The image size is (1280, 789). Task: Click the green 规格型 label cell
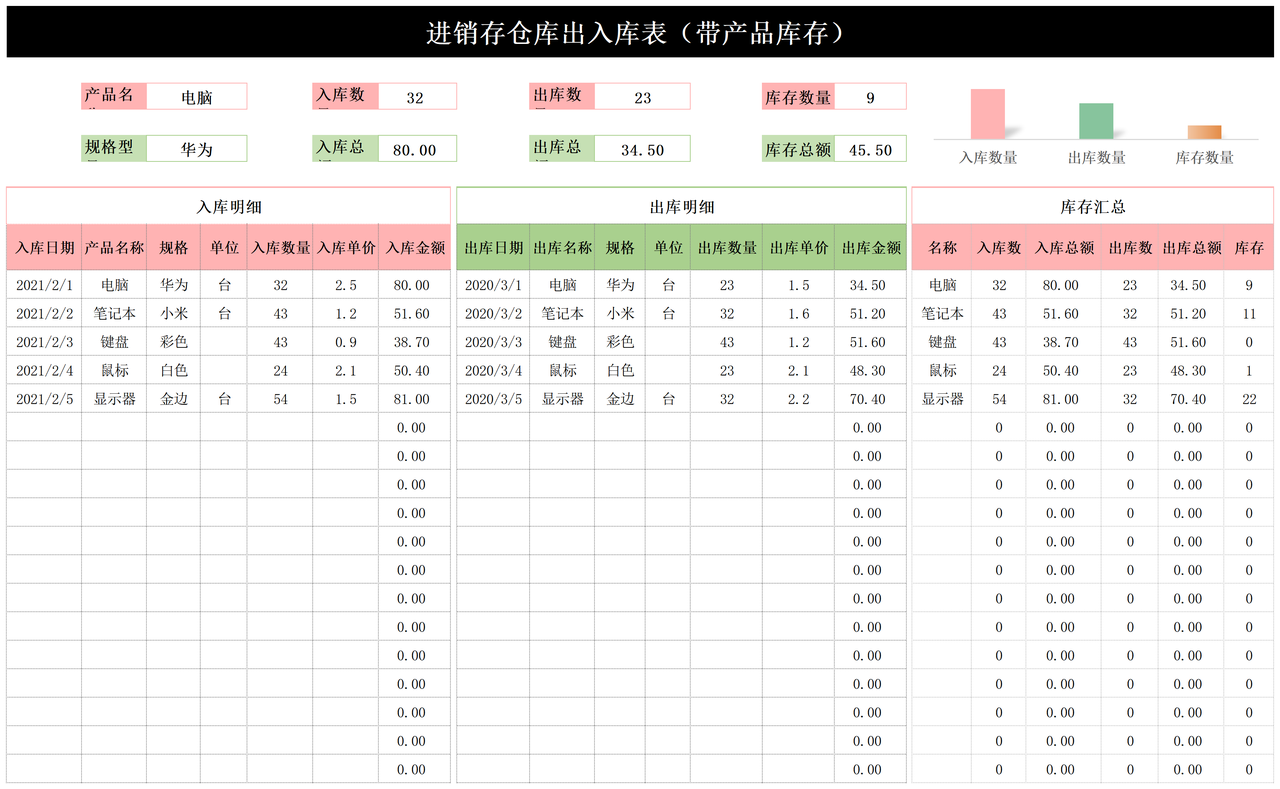click(x=114, y=149)
